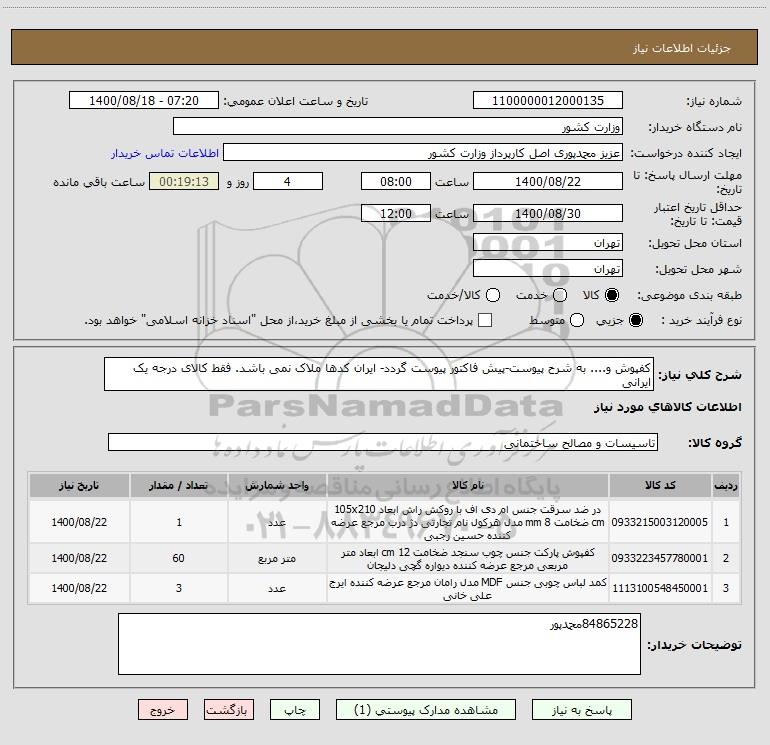Click the price validity date 1400/08/30 field
The height and width of the screenshot is (745, 770).
(x=548, y=213)
